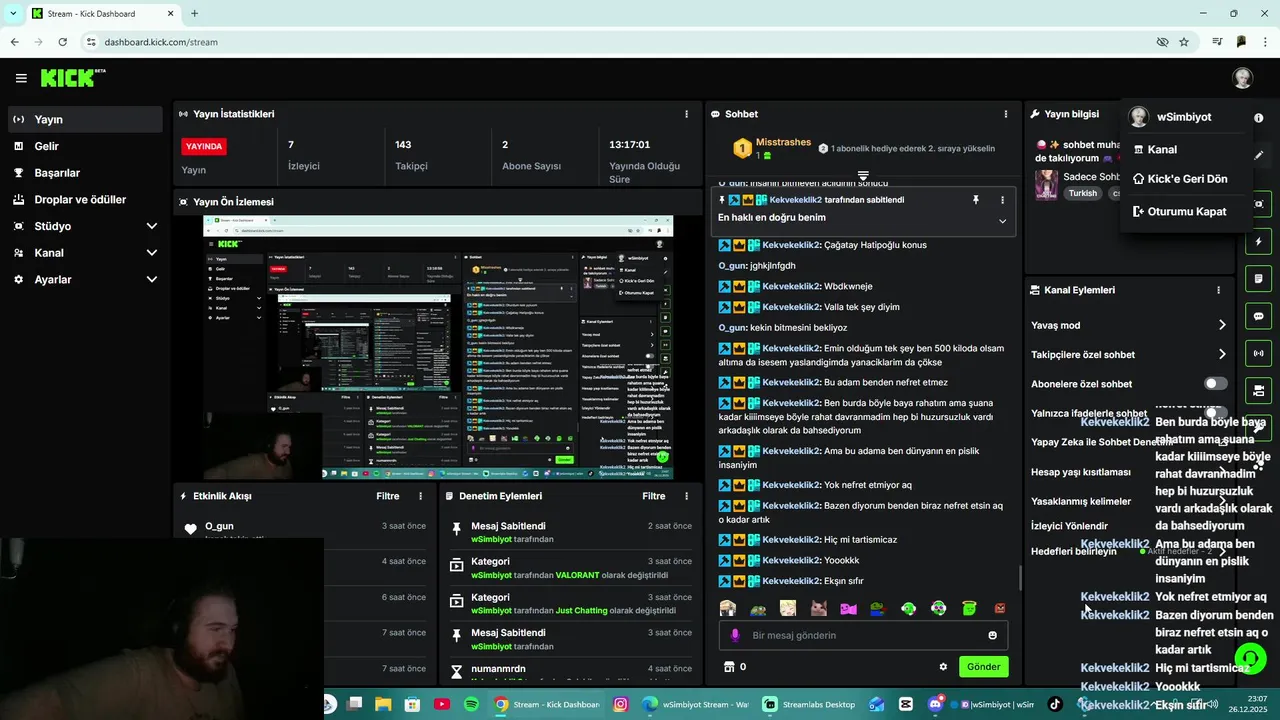
Task: Select Başarılar in the sidebar
Action: 84,173
